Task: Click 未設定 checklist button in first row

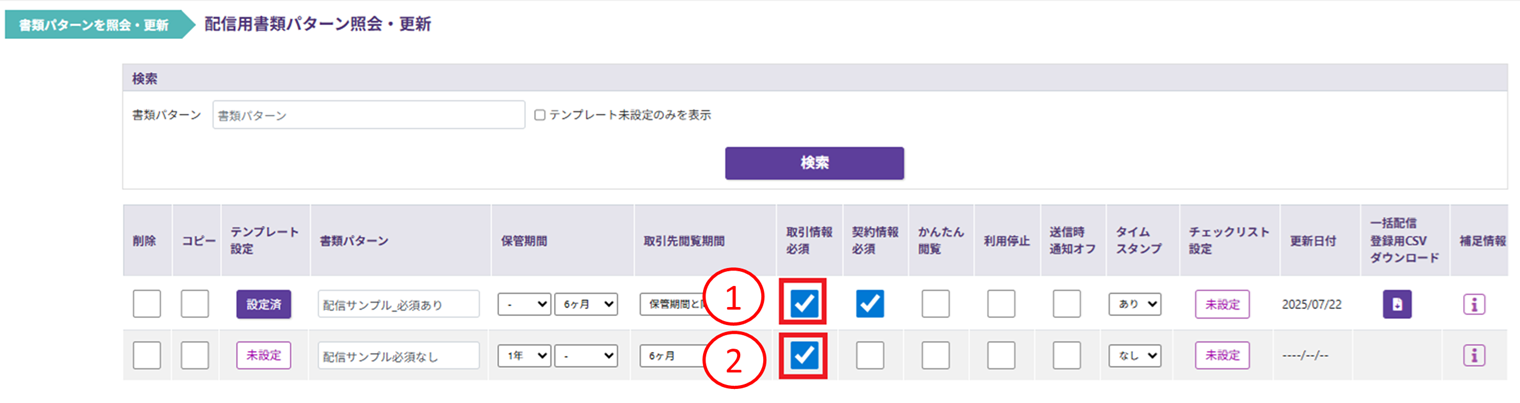Action: click(x=1222, y=304)
